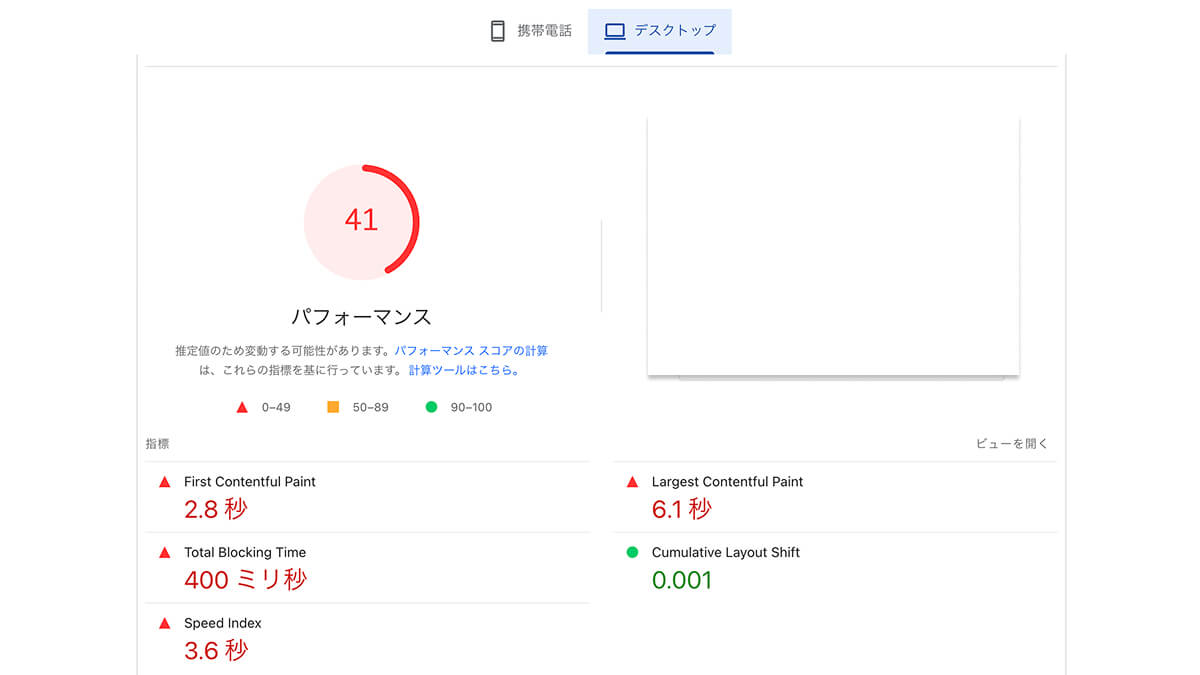Click the red triangle beside Speed Index

coord(165,624)
